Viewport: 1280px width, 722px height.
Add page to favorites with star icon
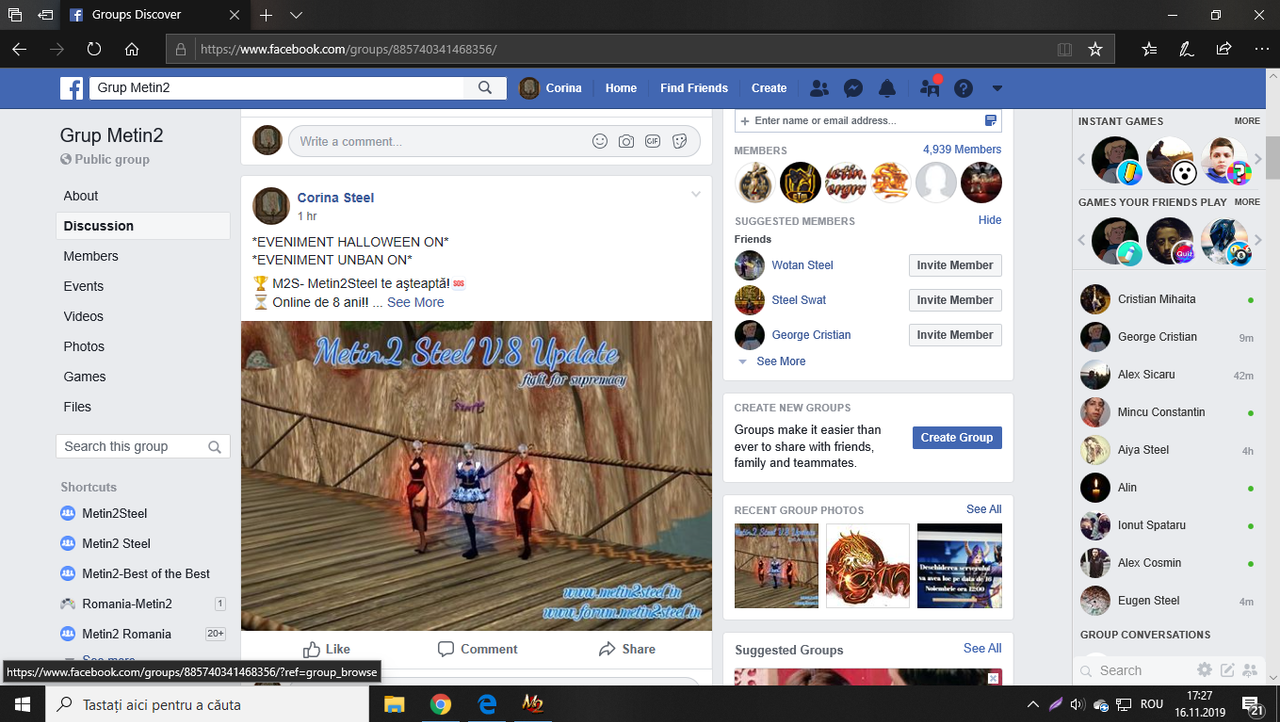1095,49
